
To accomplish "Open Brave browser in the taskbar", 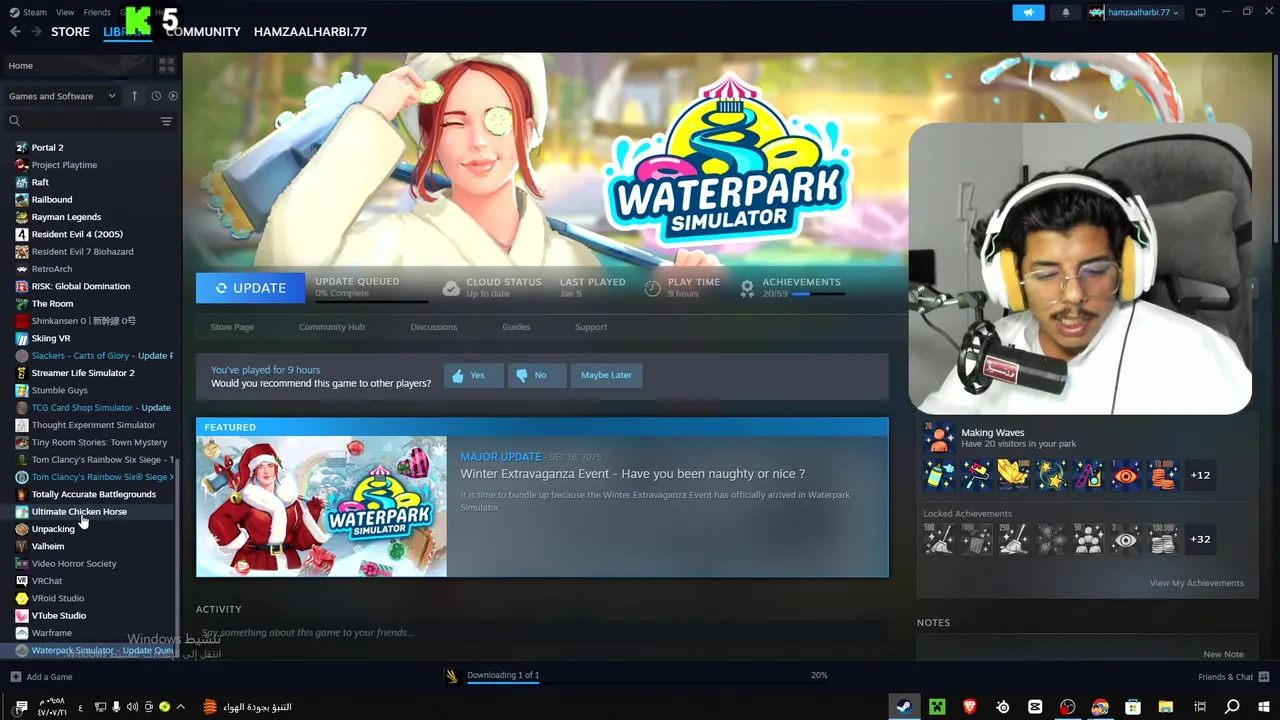I will coord(969,707).
